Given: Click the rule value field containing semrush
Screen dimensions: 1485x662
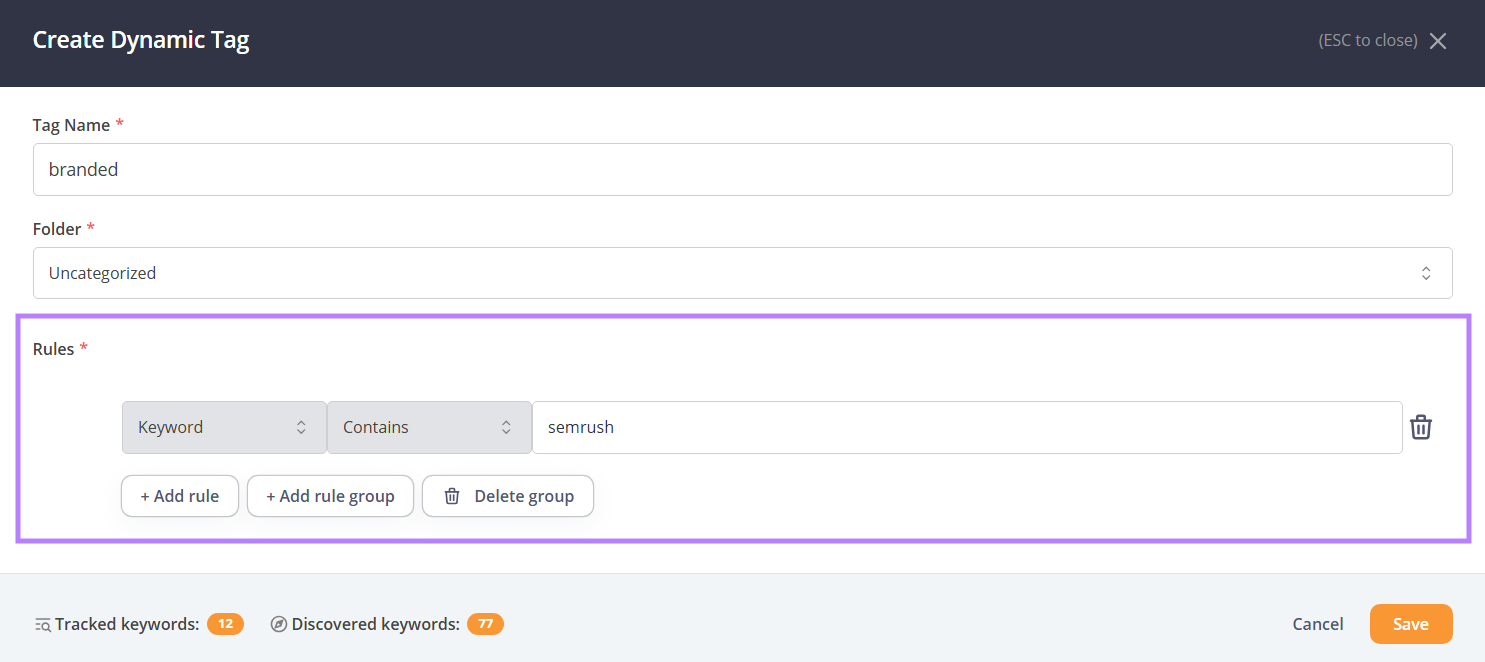Looking at the screenshot, I should pos(967,427).
